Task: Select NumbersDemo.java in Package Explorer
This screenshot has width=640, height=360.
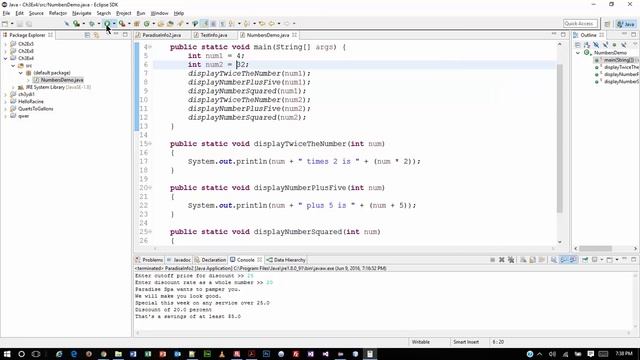Action: point(62,80)
